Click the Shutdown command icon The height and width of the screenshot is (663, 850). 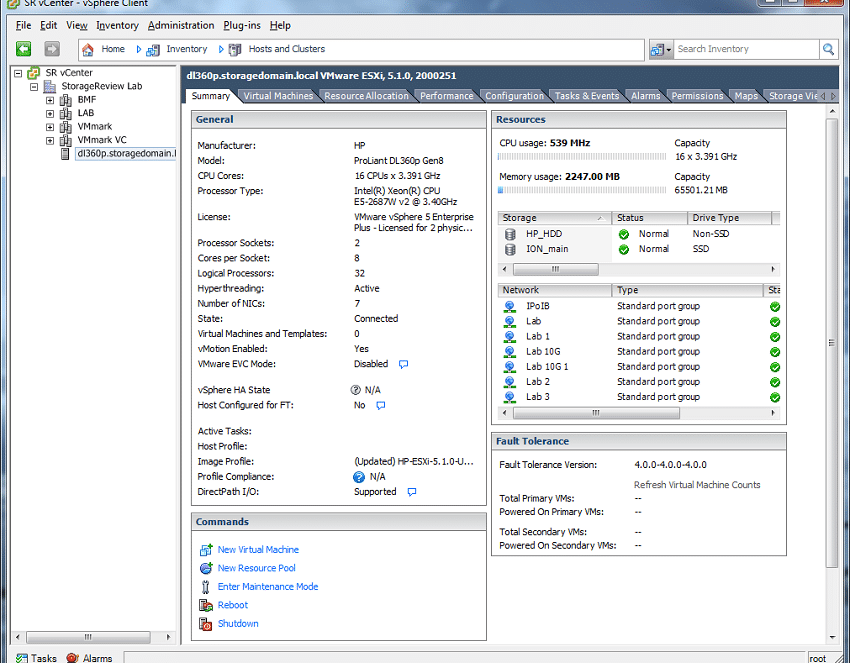coord(206,624)
